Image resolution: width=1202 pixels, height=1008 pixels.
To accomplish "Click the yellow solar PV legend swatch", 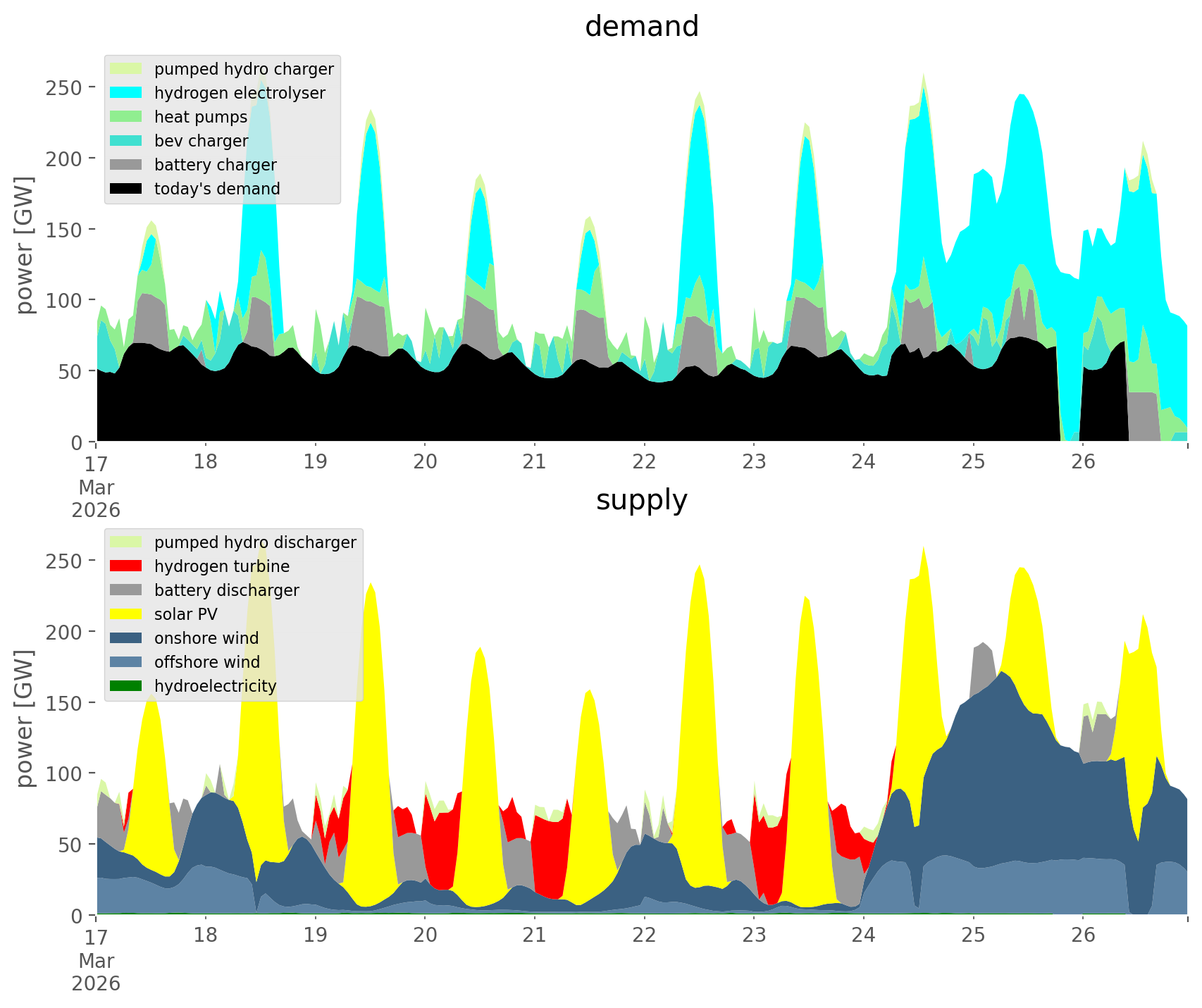I will [x=127, y=614].
